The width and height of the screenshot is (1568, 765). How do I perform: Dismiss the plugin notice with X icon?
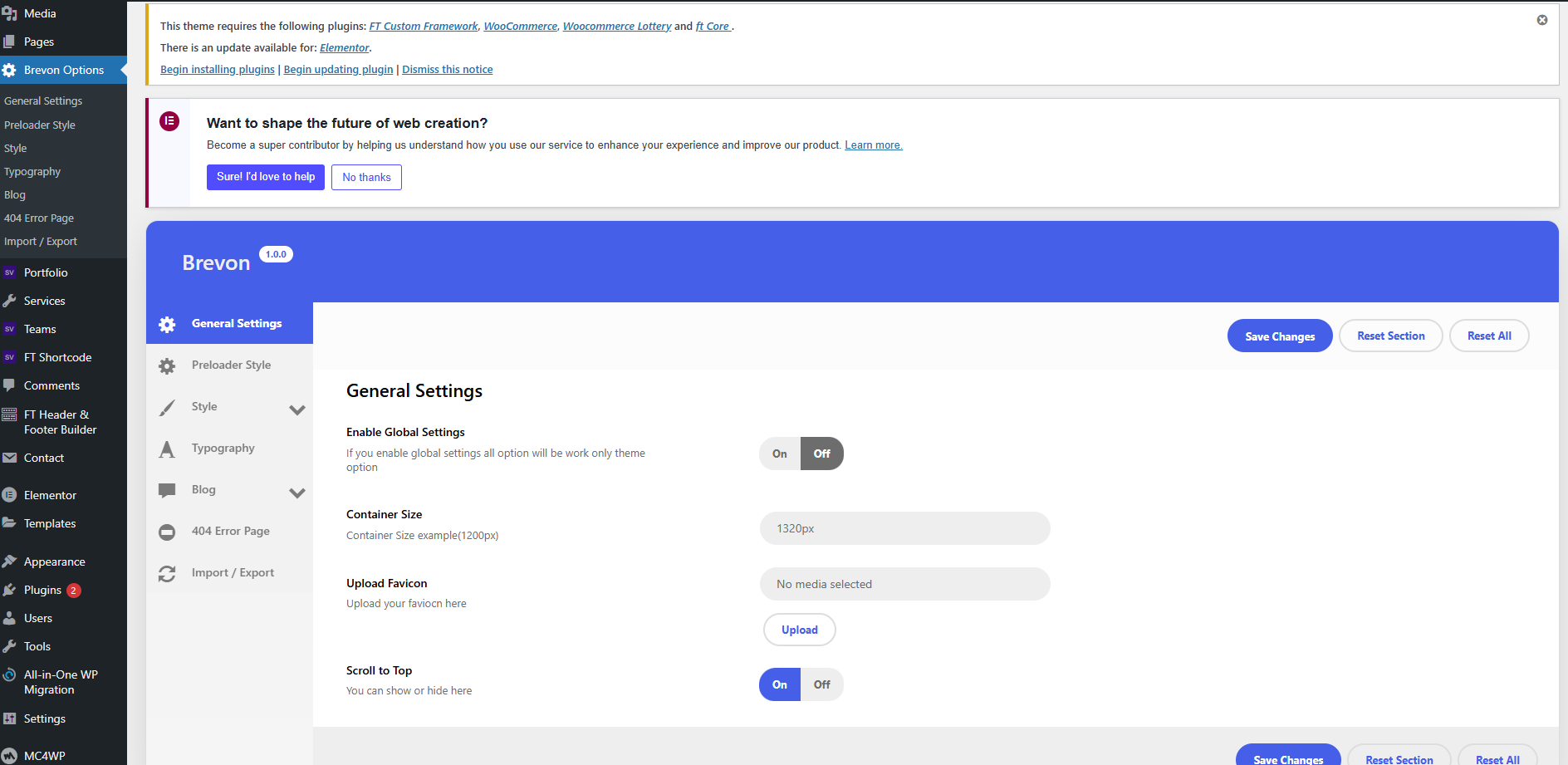click(1541, 20)
